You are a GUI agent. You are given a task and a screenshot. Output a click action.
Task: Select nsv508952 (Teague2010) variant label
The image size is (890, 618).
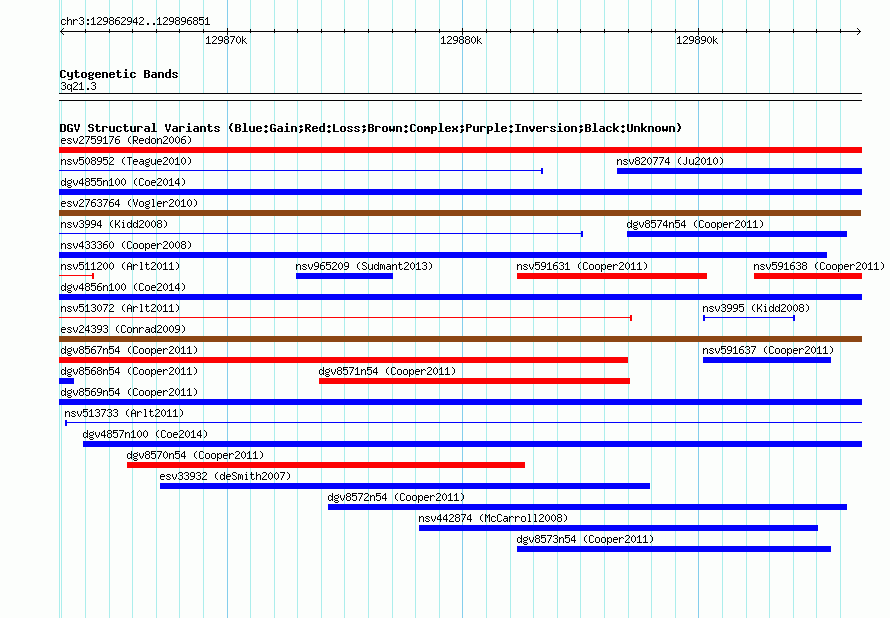pos(126,161)
